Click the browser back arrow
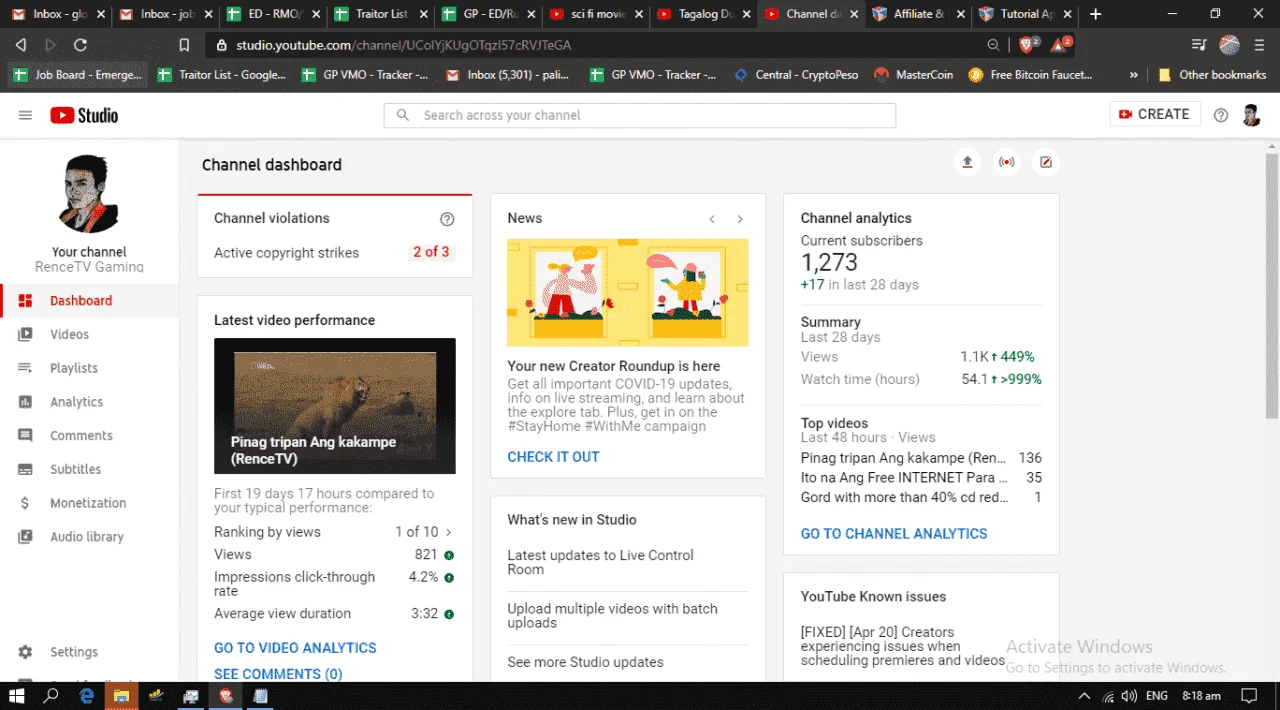 click(21, 45)
